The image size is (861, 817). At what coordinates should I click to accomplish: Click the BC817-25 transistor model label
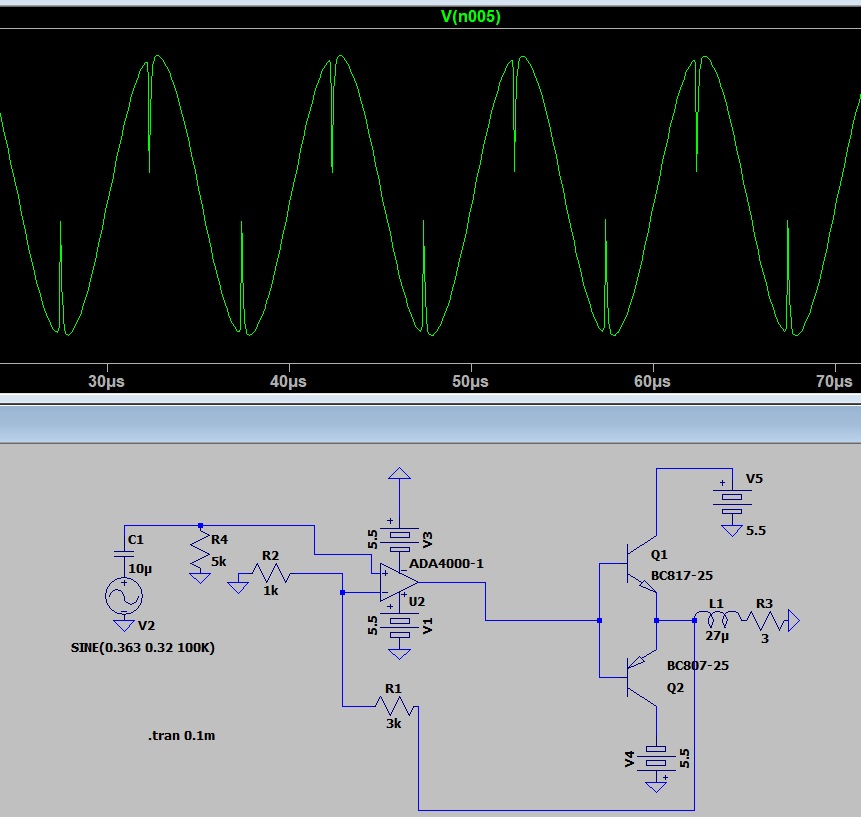[x=682, y=575]
